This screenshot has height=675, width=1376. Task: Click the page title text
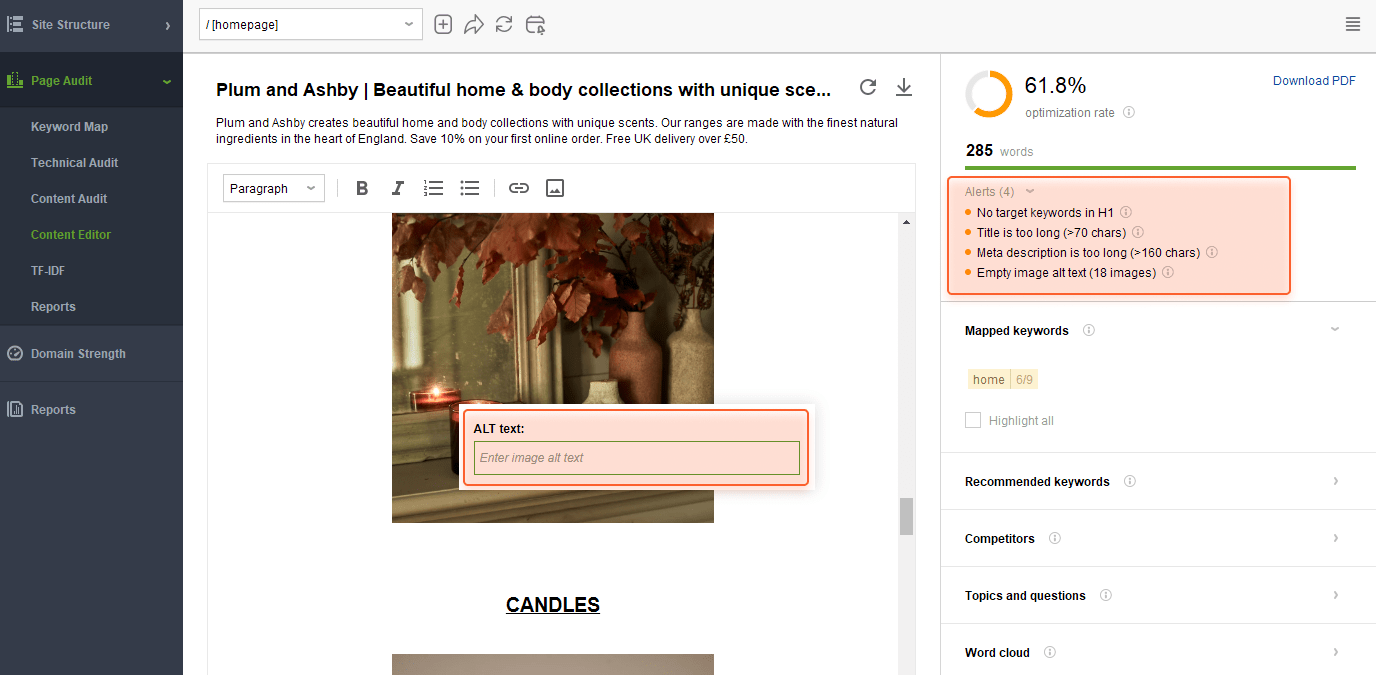click(523, 90)
